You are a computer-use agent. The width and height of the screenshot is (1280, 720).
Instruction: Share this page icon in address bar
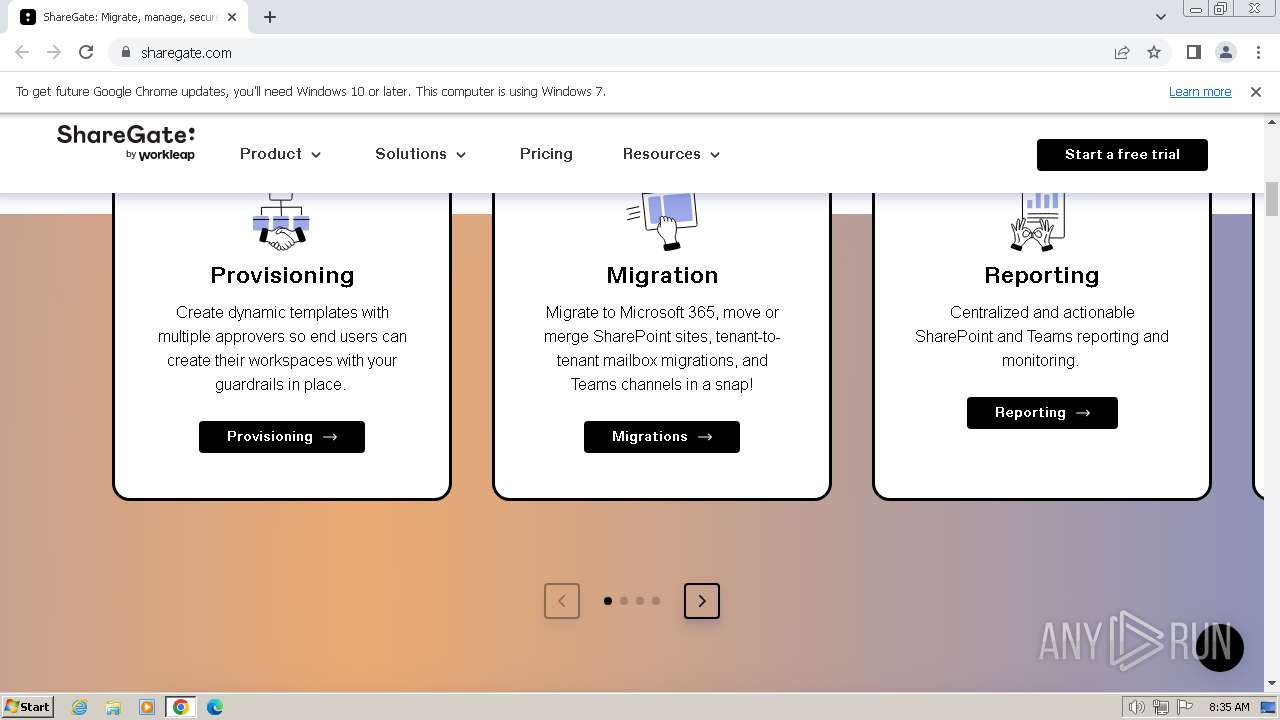pyautogui.click(x=1122, y=53)
